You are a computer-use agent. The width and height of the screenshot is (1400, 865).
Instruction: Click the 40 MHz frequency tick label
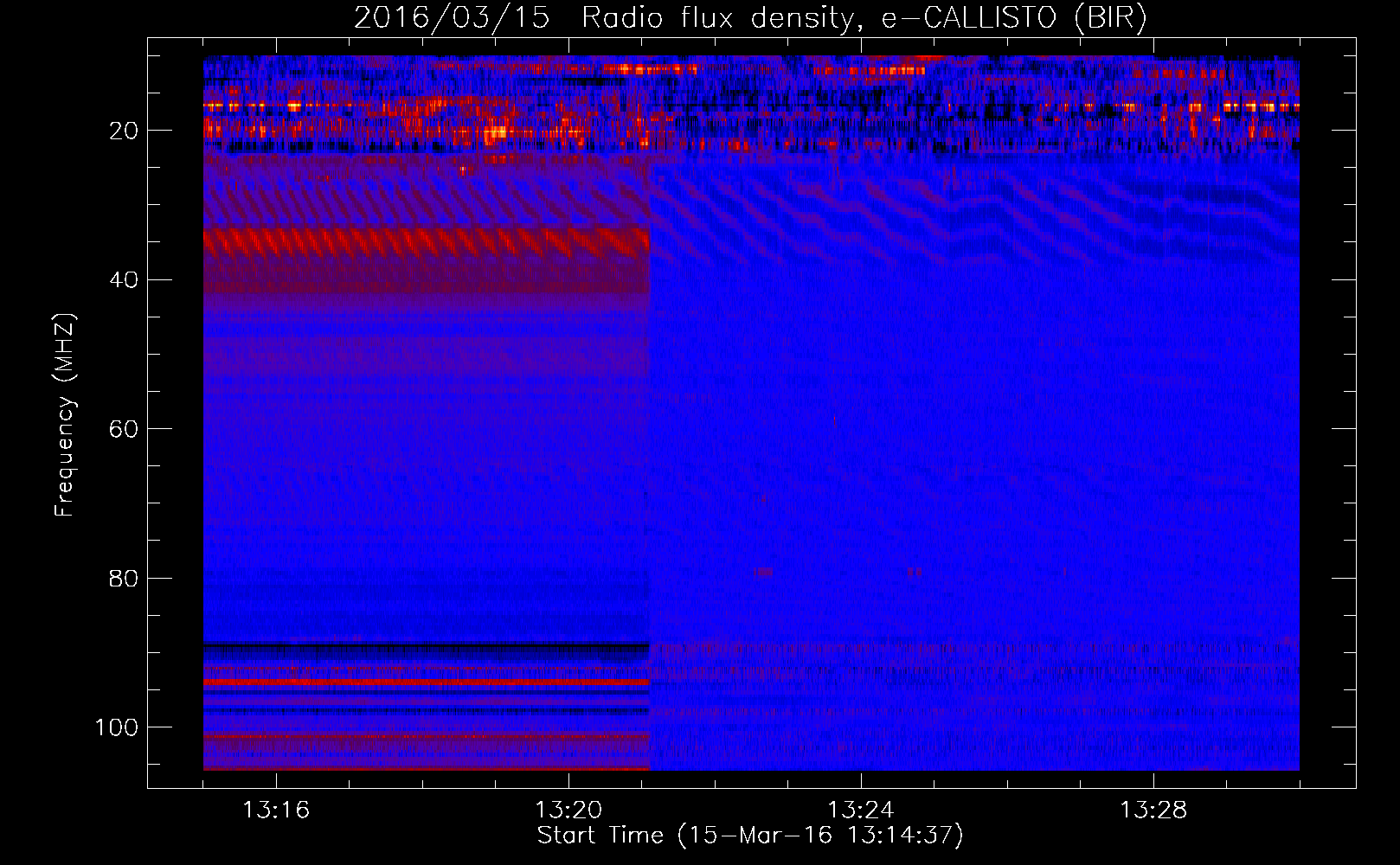pos(124,280)
